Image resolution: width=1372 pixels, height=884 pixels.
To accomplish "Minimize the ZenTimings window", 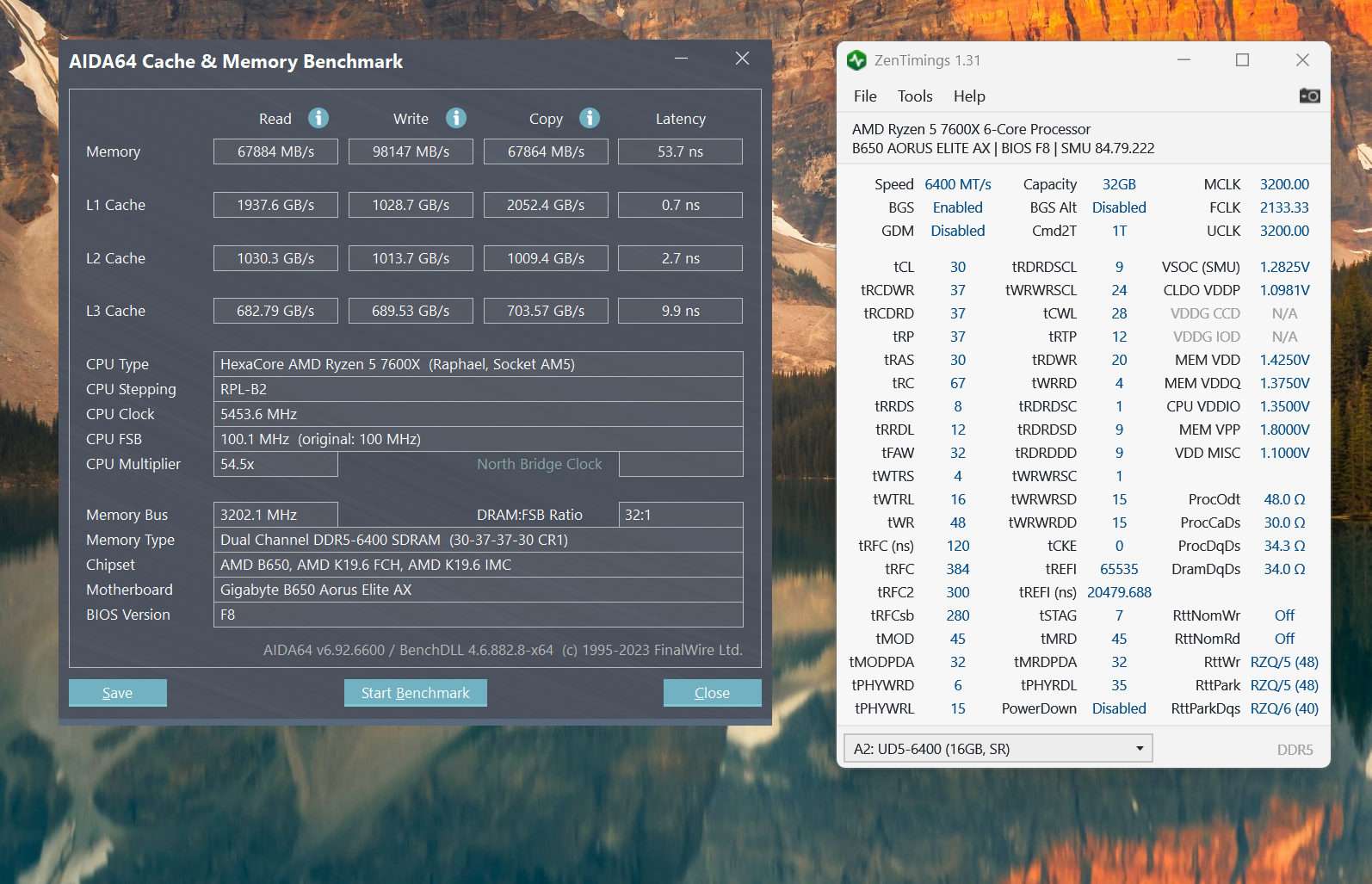I will (1184, 60).
